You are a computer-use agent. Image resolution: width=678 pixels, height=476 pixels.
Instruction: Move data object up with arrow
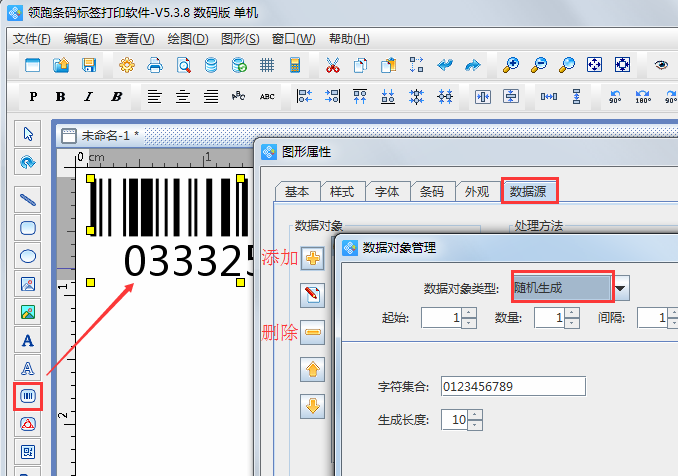pyautogui.click(x=313, y=369)
